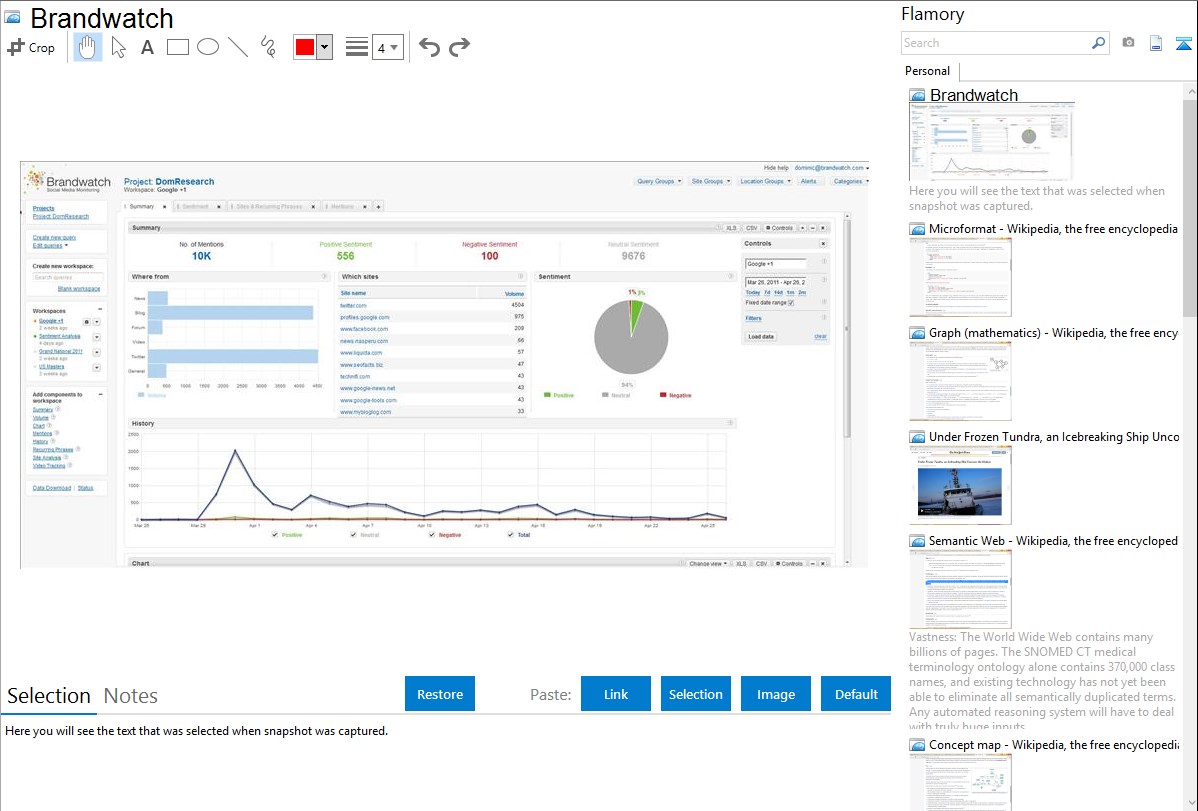Choose the straight line drawing tool
The height and width of the screenshot is (811, 1198).
tap(238, 47)
